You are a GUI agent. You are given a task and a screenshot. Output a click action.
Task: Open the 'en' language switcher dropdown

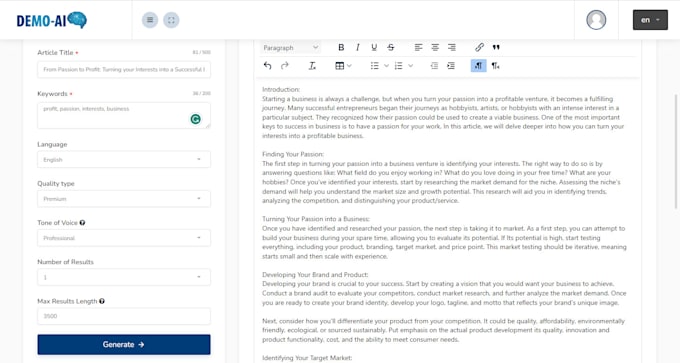click(650, 20)
